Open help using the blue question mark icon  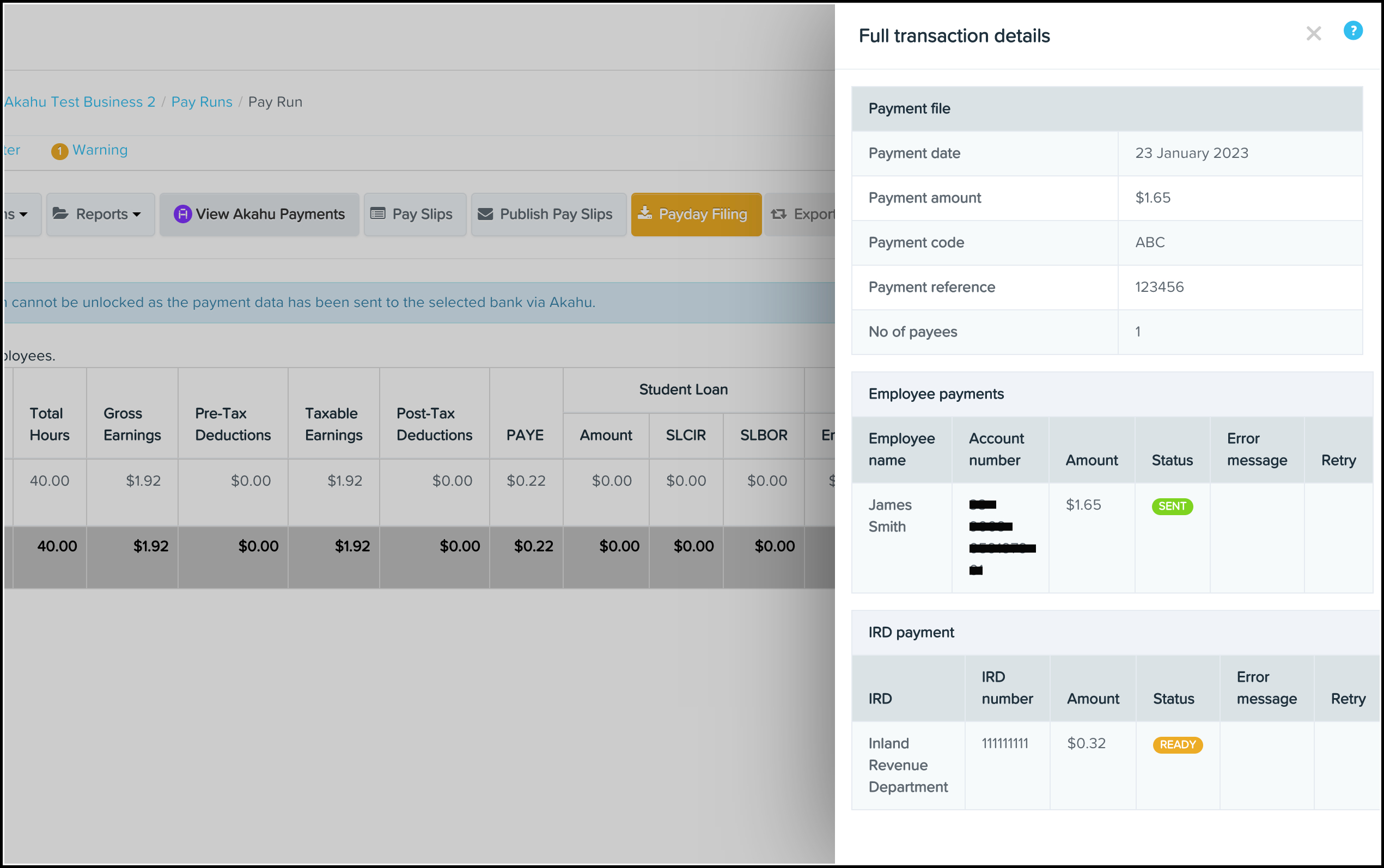coord(1352,30)
